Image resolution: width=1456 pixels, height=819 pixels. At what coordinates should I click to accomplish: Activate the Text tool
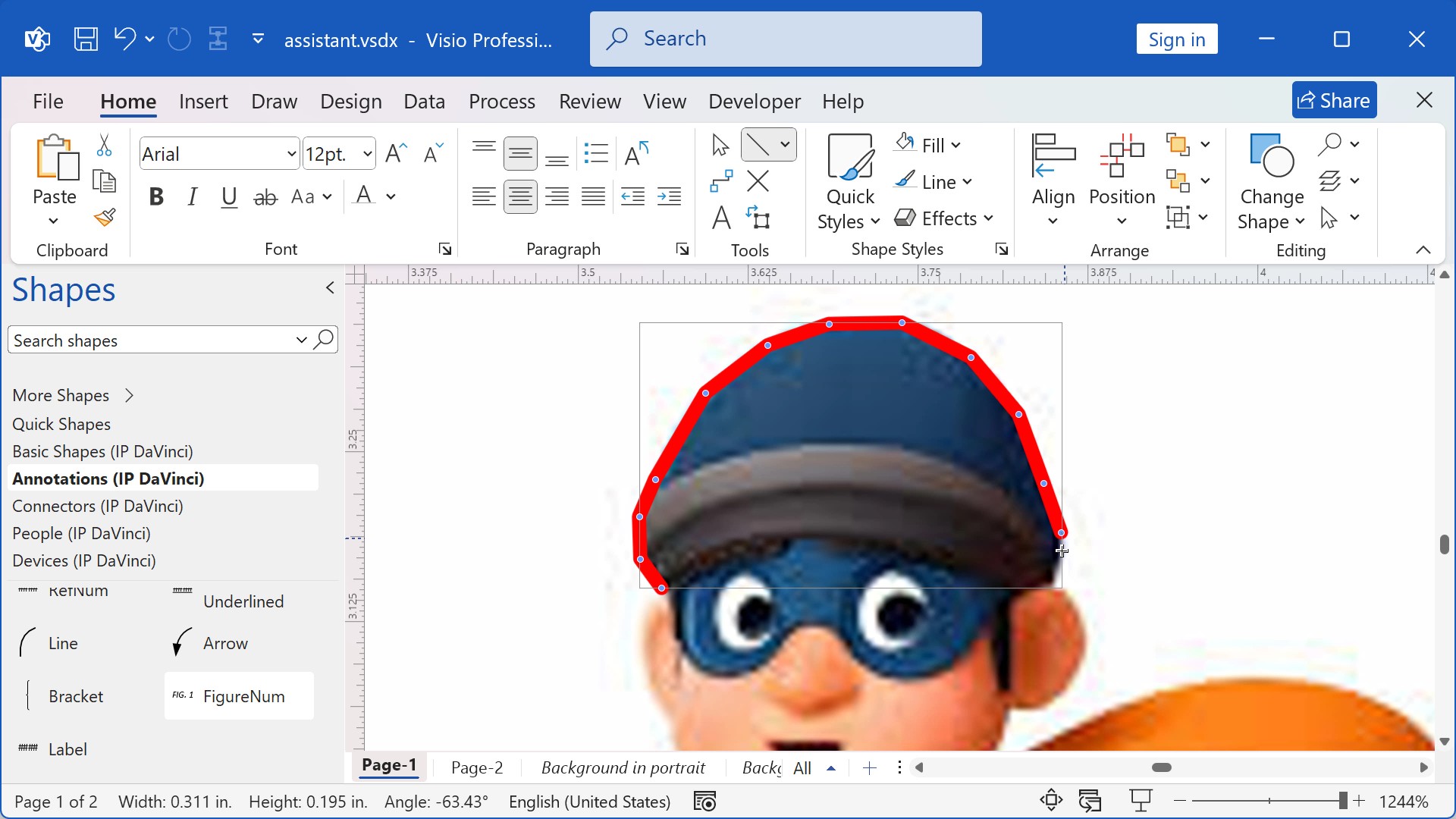point(720,218)
